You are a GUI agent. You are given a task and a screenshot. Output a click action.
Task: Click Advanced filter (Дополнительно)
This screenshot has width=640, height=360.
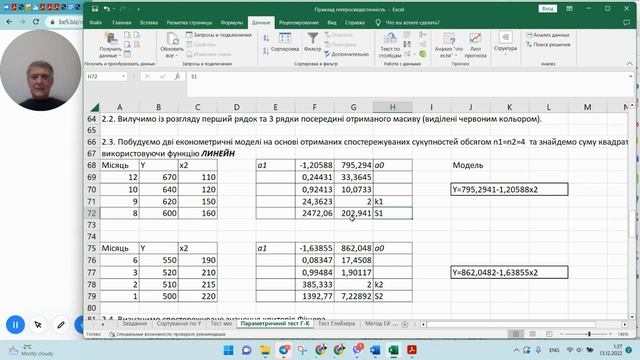(x=347, y=54)
